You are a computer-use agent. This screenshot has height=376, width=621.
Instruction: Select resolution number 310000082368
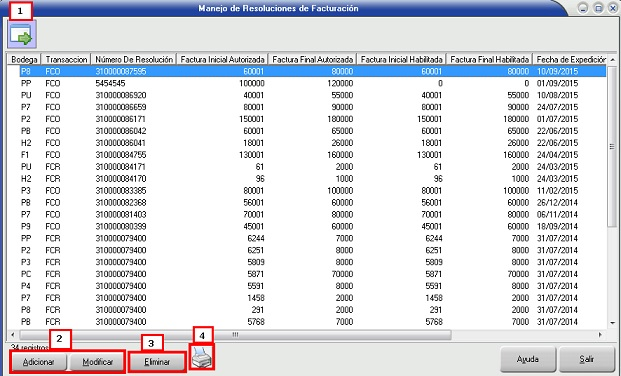[x=121, y=202]
